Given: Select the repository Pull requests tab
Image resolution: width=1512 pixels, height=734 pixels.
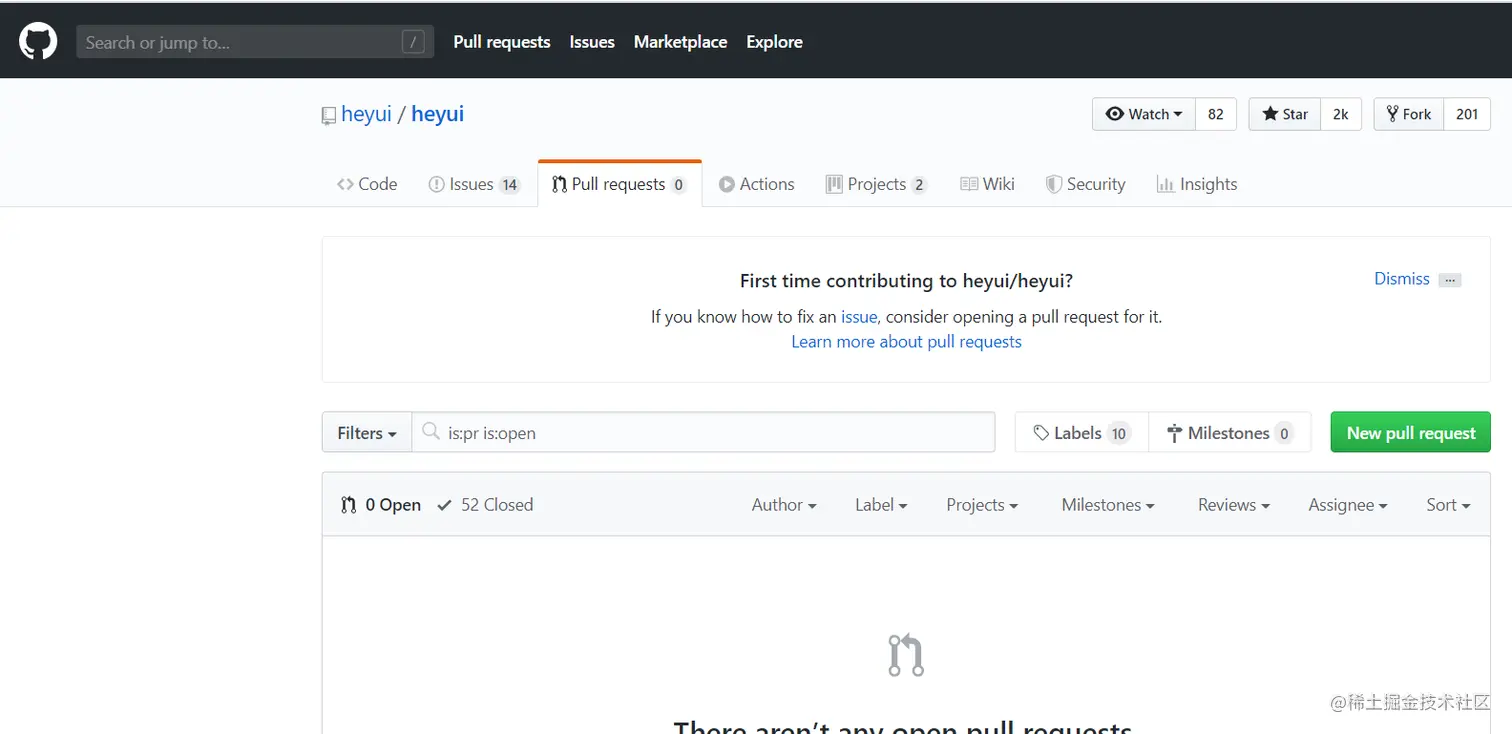Looking at the screenshot, I should point(619,184).
